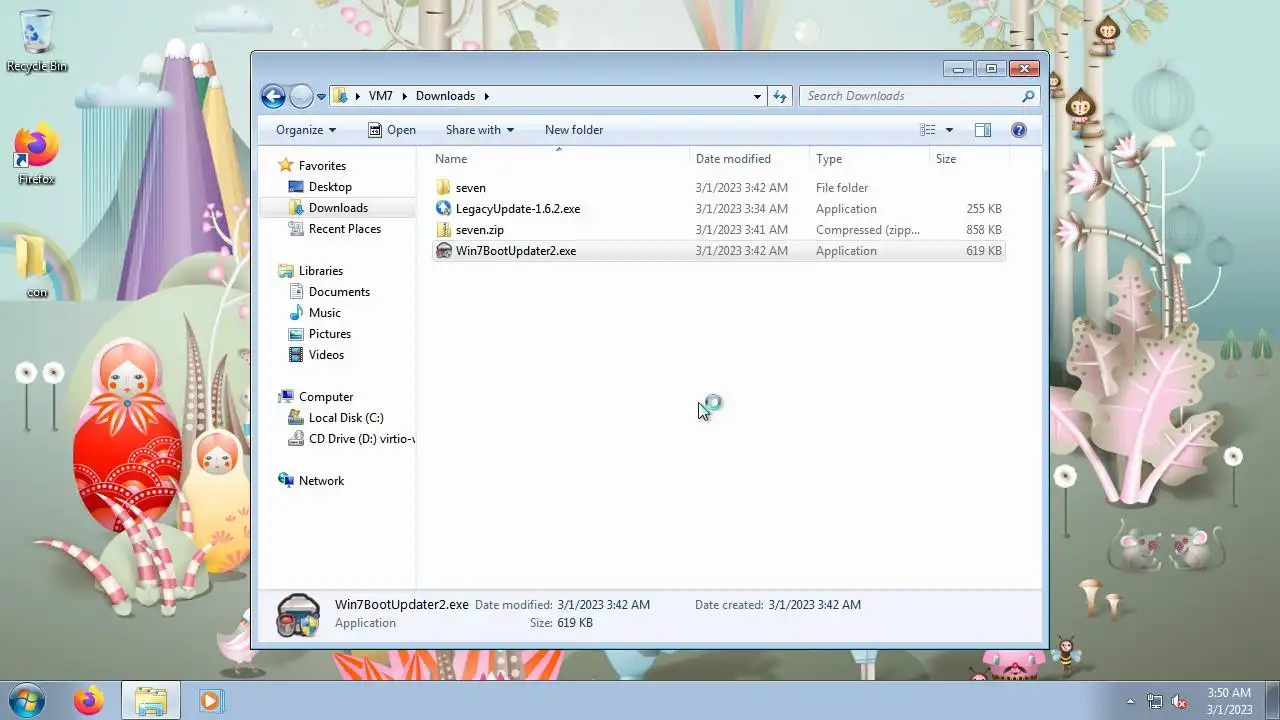Click the network tray icon
Viewport: 1280px width, 720px height.
point(1155,701)
